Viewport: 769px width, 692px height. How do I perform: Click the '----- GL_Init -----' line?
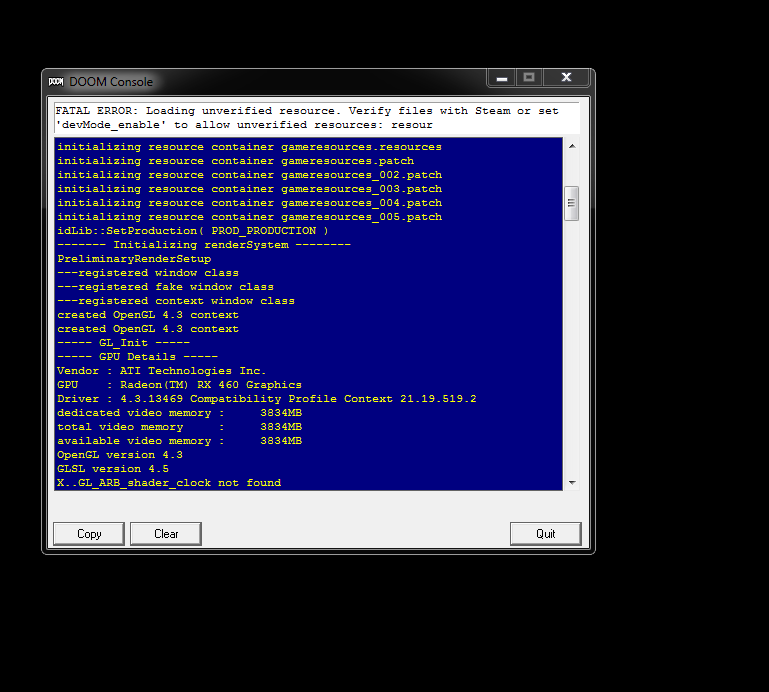[123, 343]
